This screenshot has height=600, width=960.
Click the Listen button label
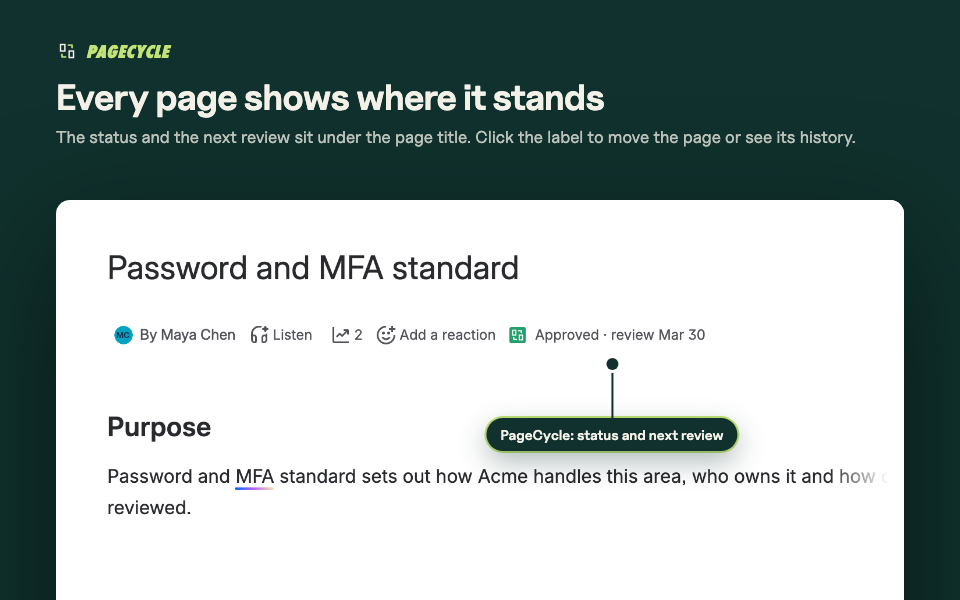pos(292,335)
